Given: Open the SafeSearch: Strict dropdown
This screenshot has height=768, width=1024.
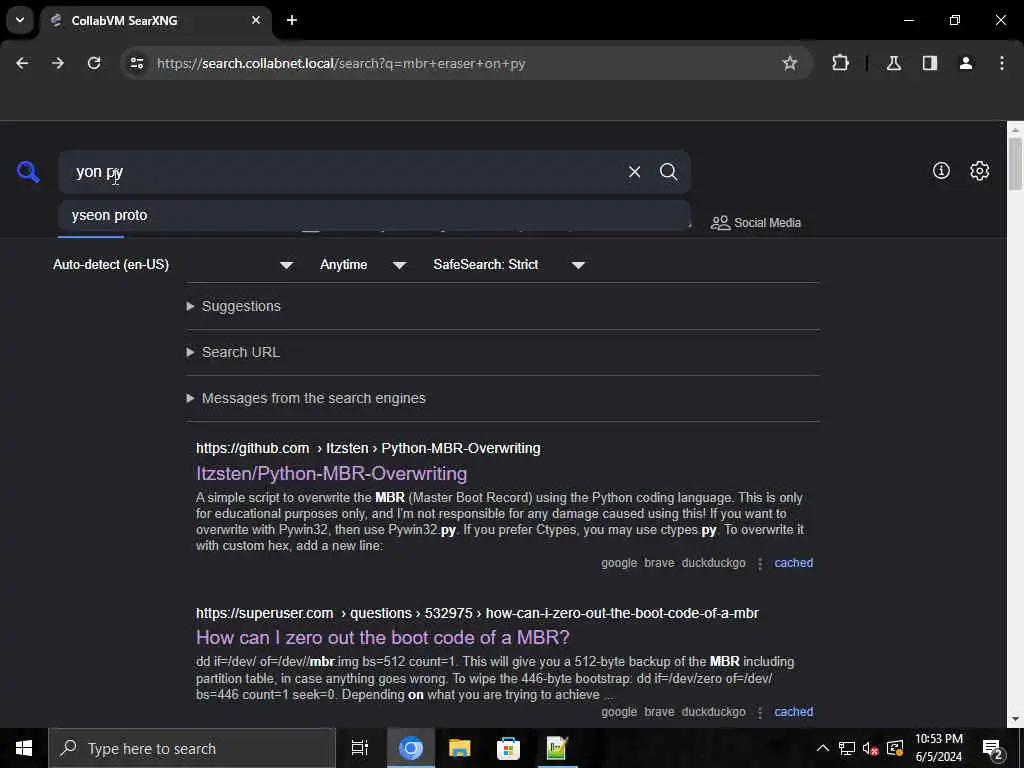Looking at the screenshot, I should coord(509,264).
